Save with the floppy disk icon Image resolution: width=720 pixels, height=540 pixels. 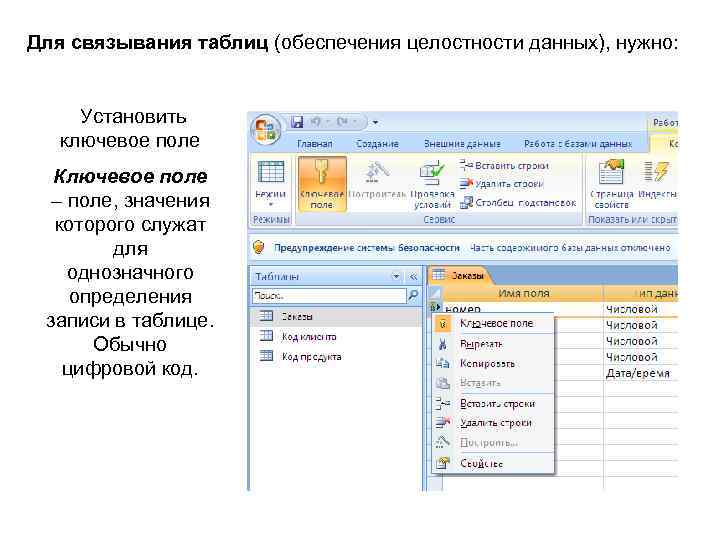pyautogui.click(x=298, y=122)
